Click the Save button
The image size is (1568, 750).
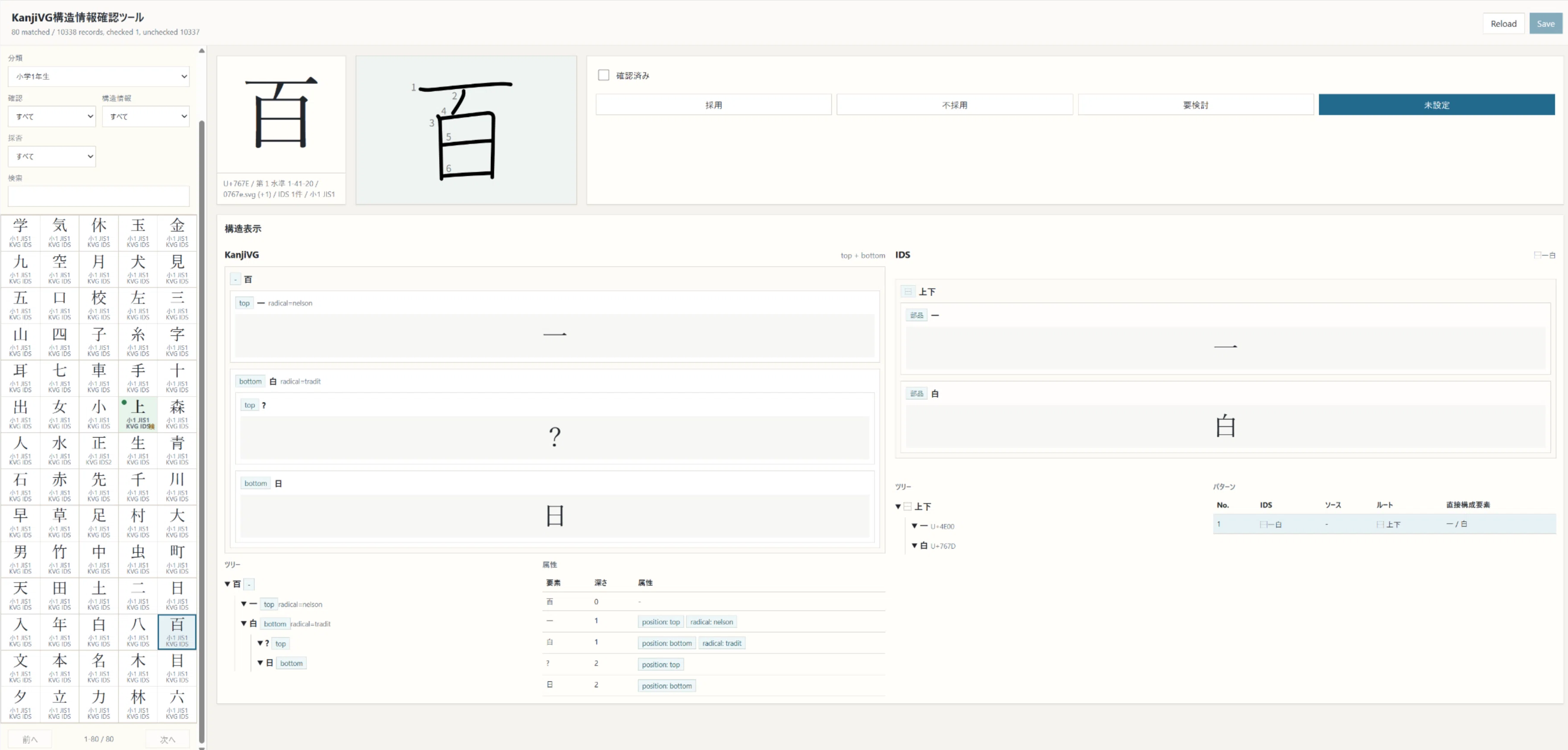coord(1545,24)
